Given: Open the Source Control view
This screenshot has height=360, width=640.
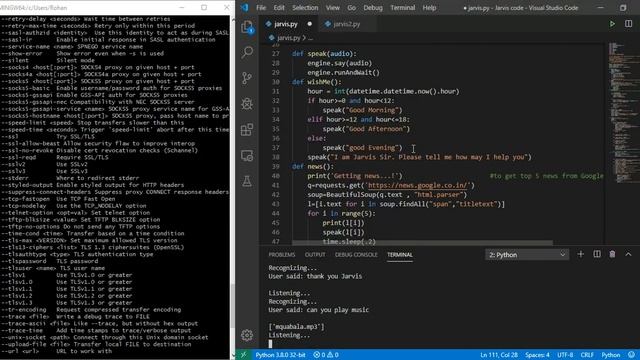Looking at the screenshot, I should [247, 78].
